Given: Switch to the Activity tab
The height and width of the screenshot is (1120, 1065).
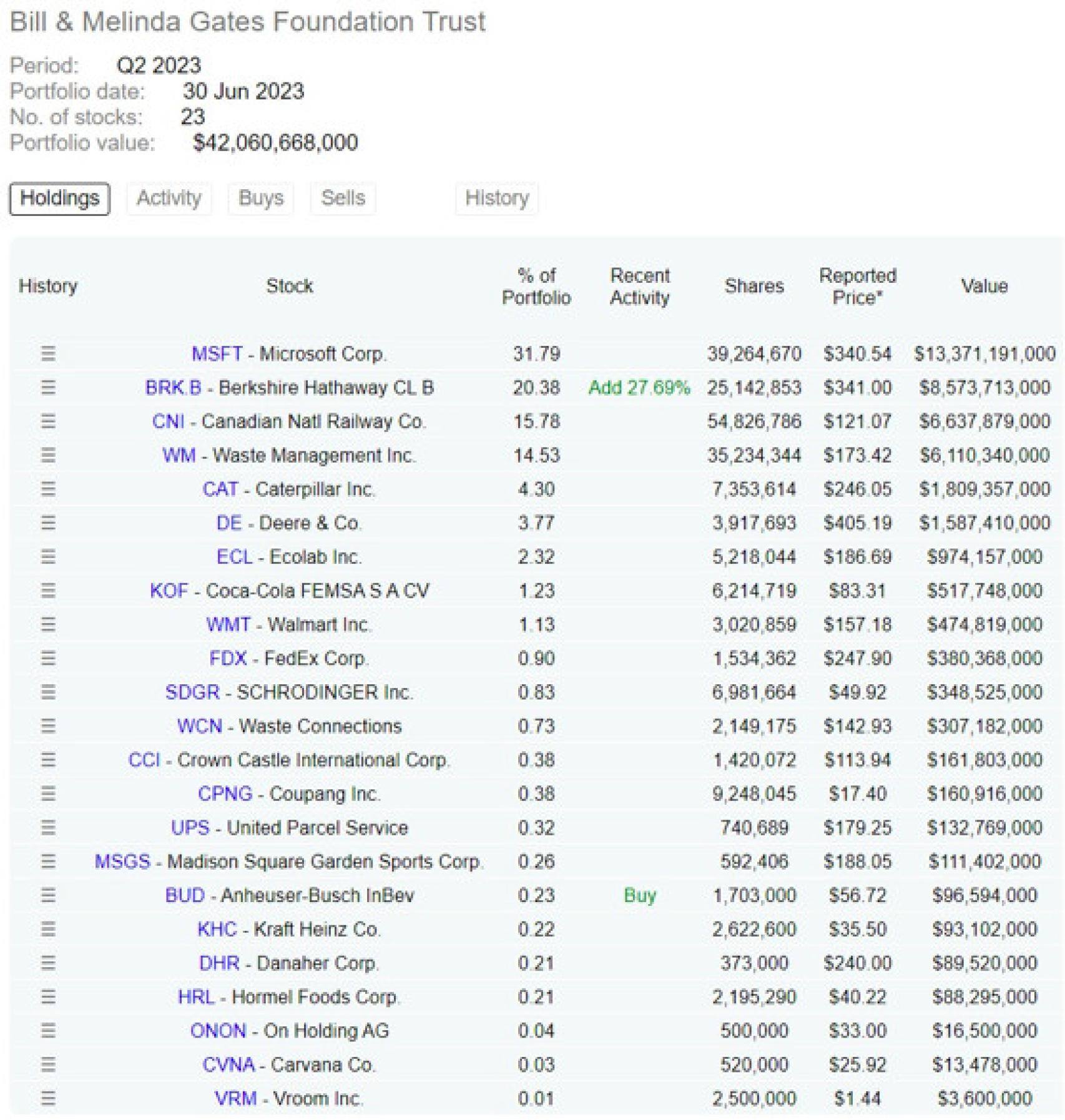Looking at the screenshot, I should 169,199.
